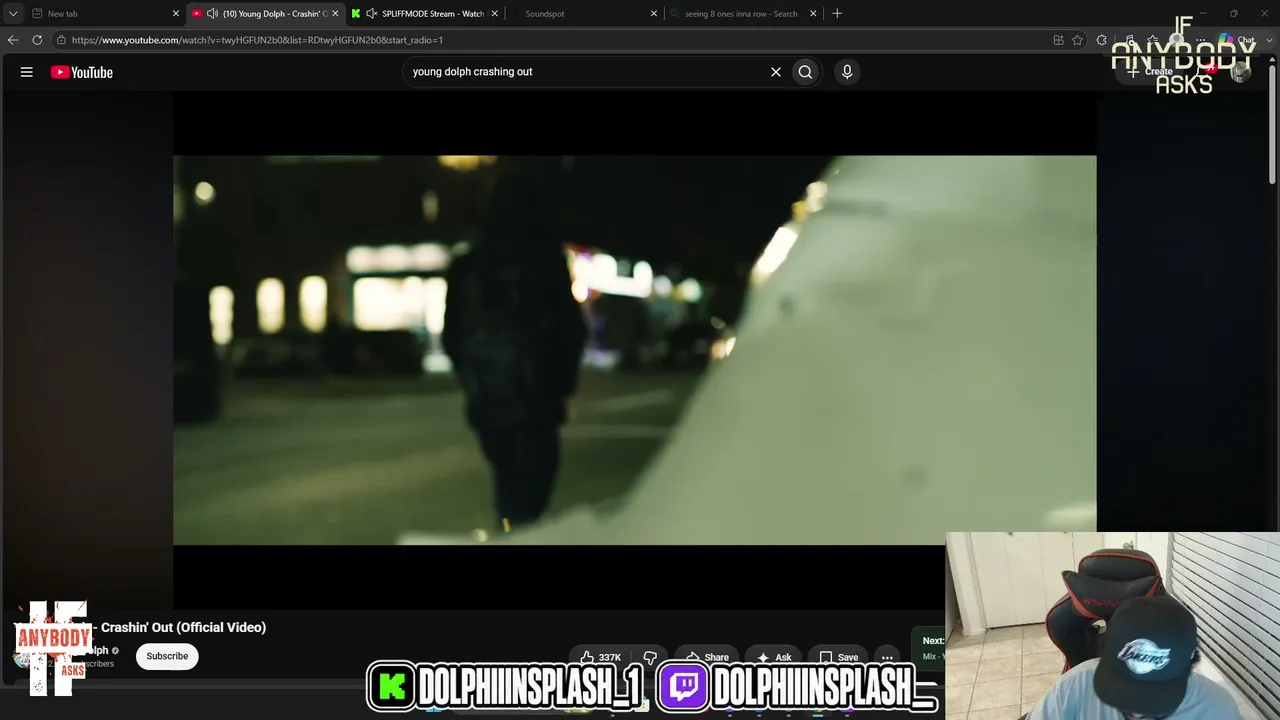1280x720 pixels.
Task: Click the video player to pause
Action: tap(634, 350)
